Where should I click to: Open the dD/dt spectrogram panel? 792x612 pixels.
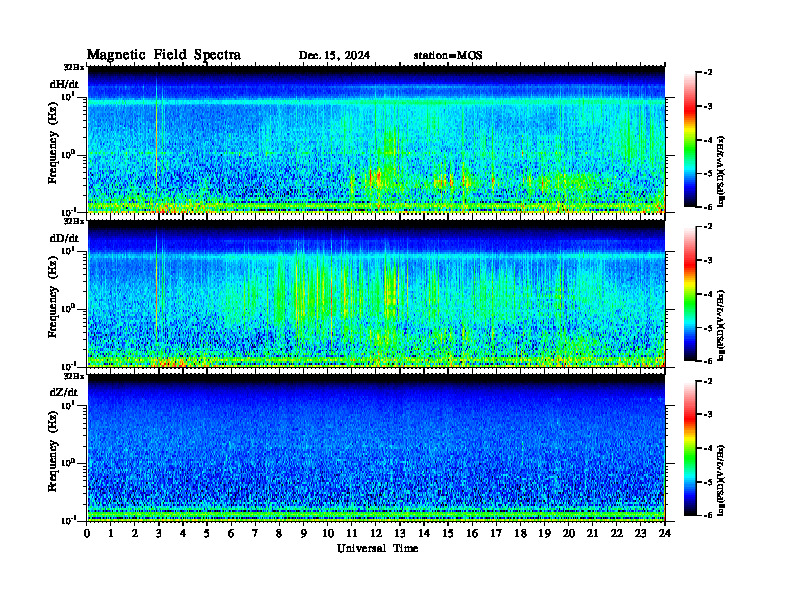pos(376,294)
